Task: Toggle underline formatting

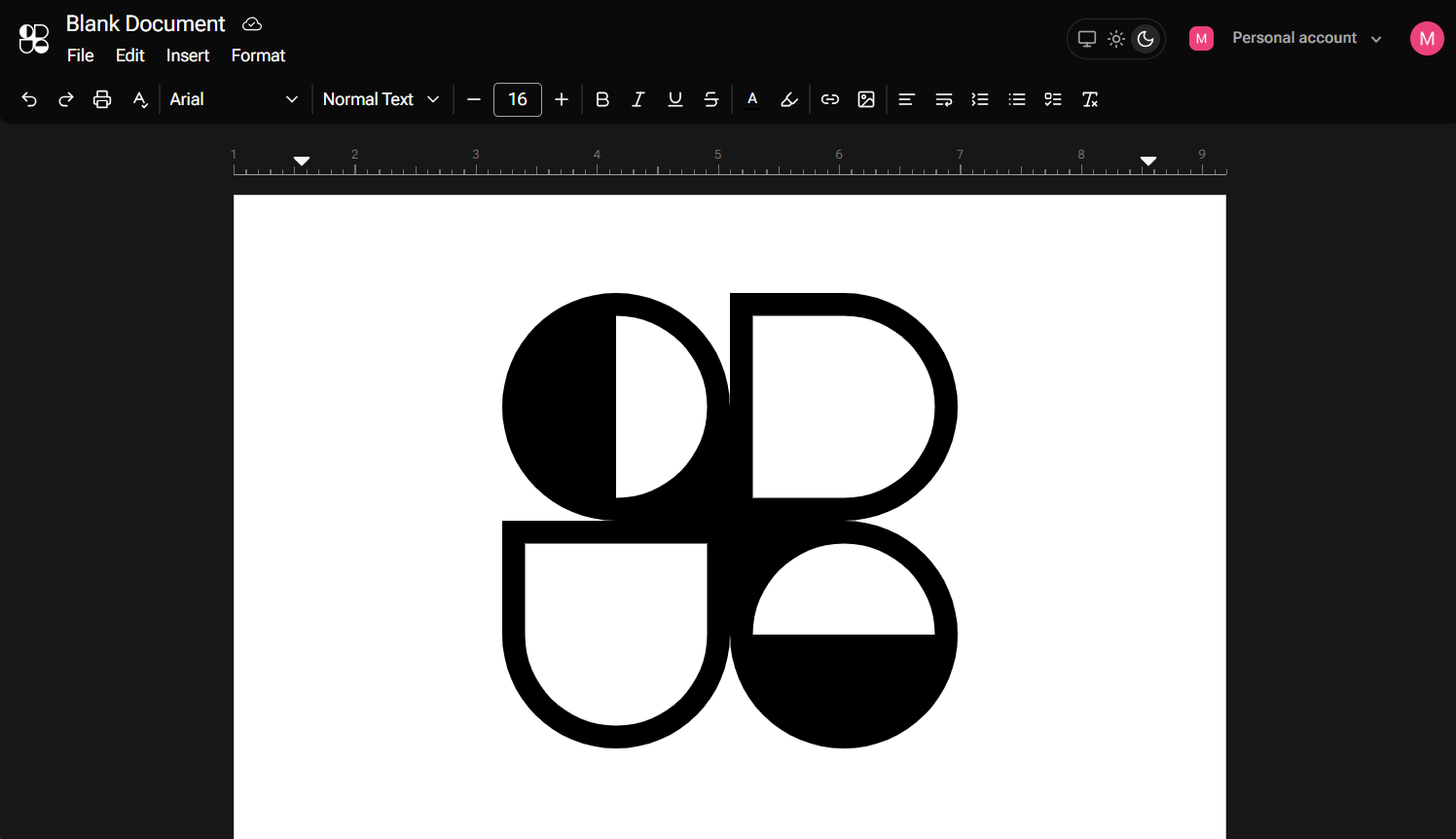Action: [x=675, y=99]
